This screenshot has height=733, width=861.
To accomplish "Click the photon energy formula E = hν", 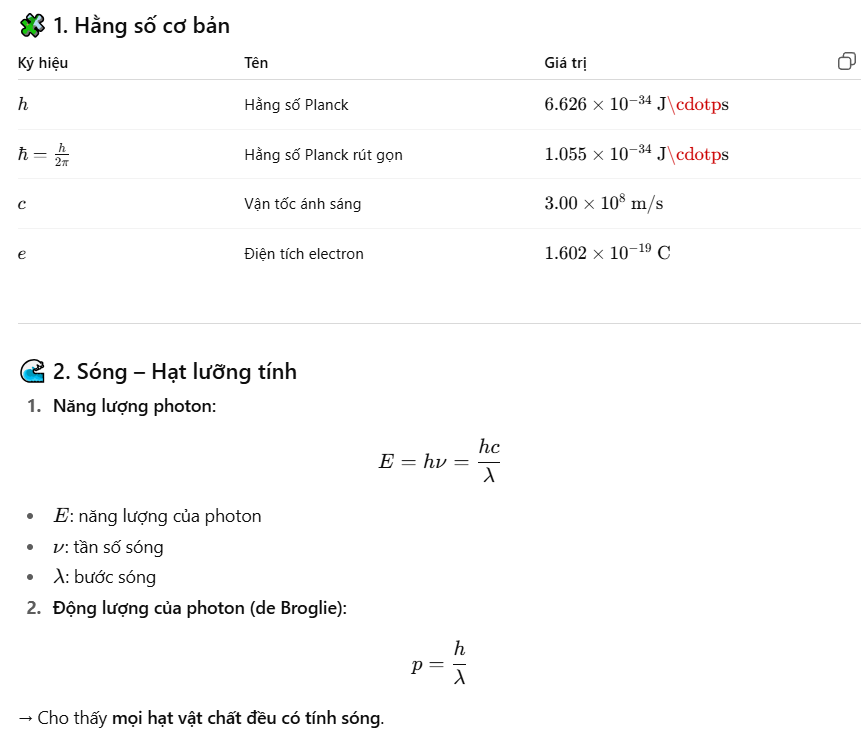I will coord(439,461).
